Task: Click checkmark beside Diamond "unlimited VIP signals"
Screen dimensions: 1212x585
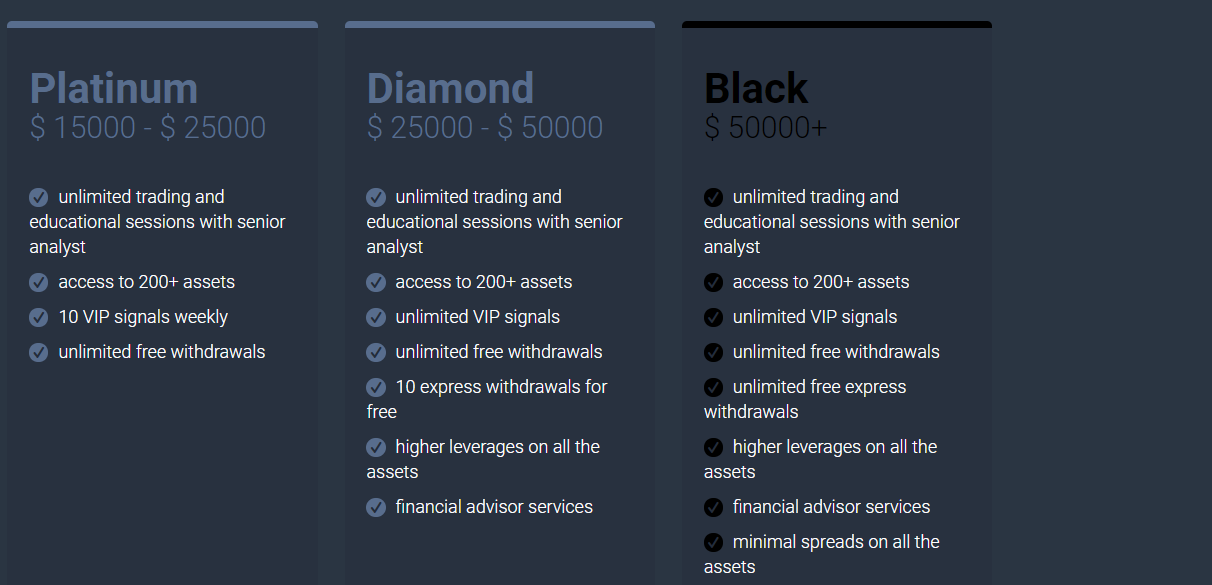Action: (x=376, y=318)
